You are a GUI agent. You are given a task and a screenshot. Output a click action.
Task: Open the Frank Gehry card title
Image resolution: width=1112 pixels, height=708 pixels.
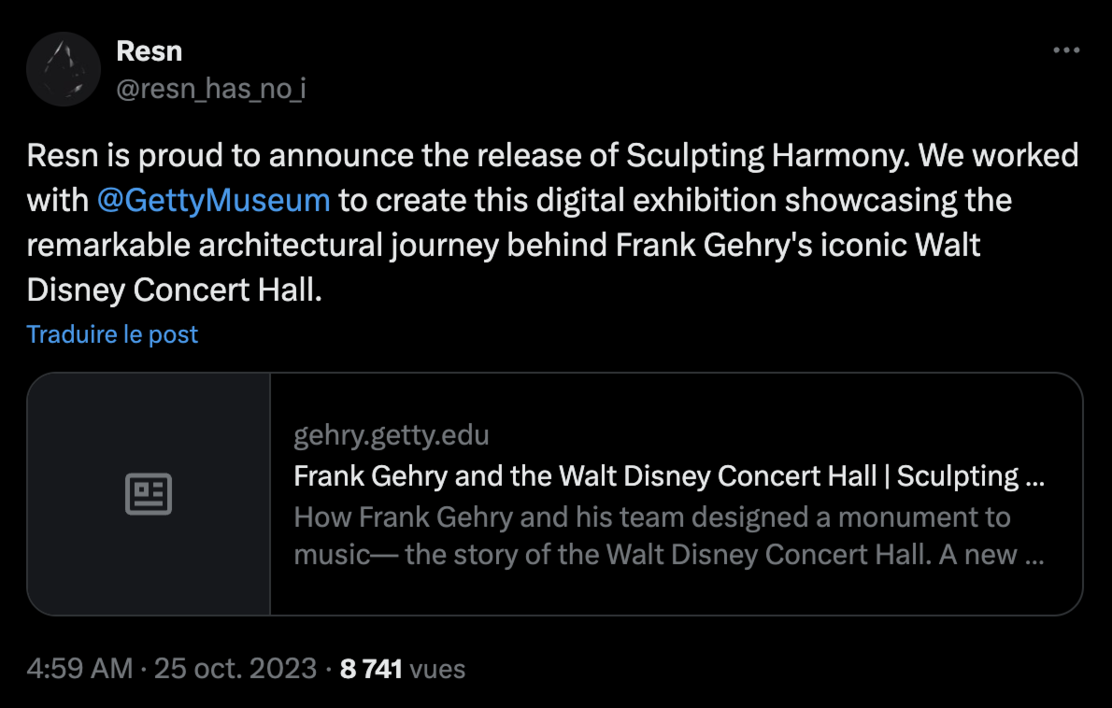pyautogui.click(x=668, y=476)
